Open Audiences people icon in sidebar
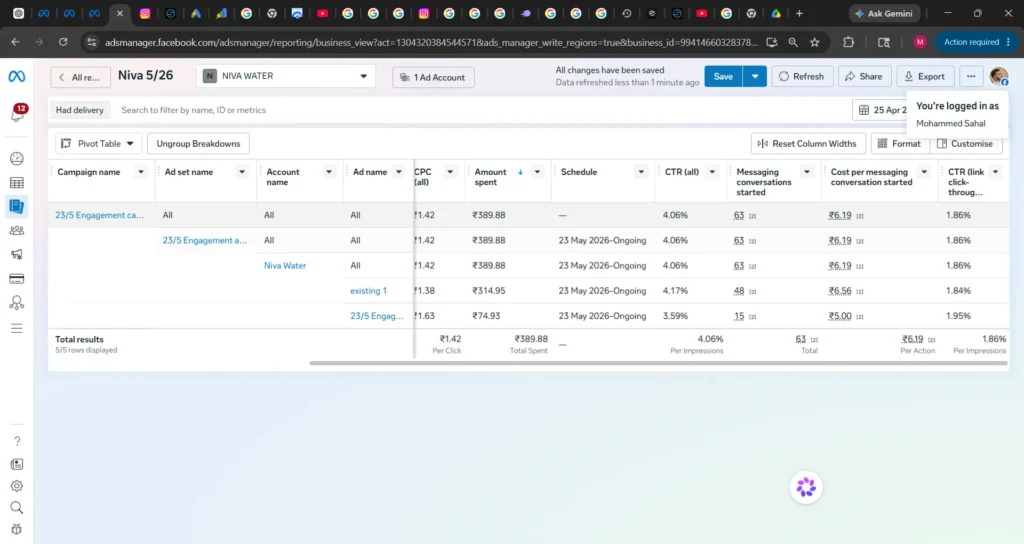 (17, 231)
